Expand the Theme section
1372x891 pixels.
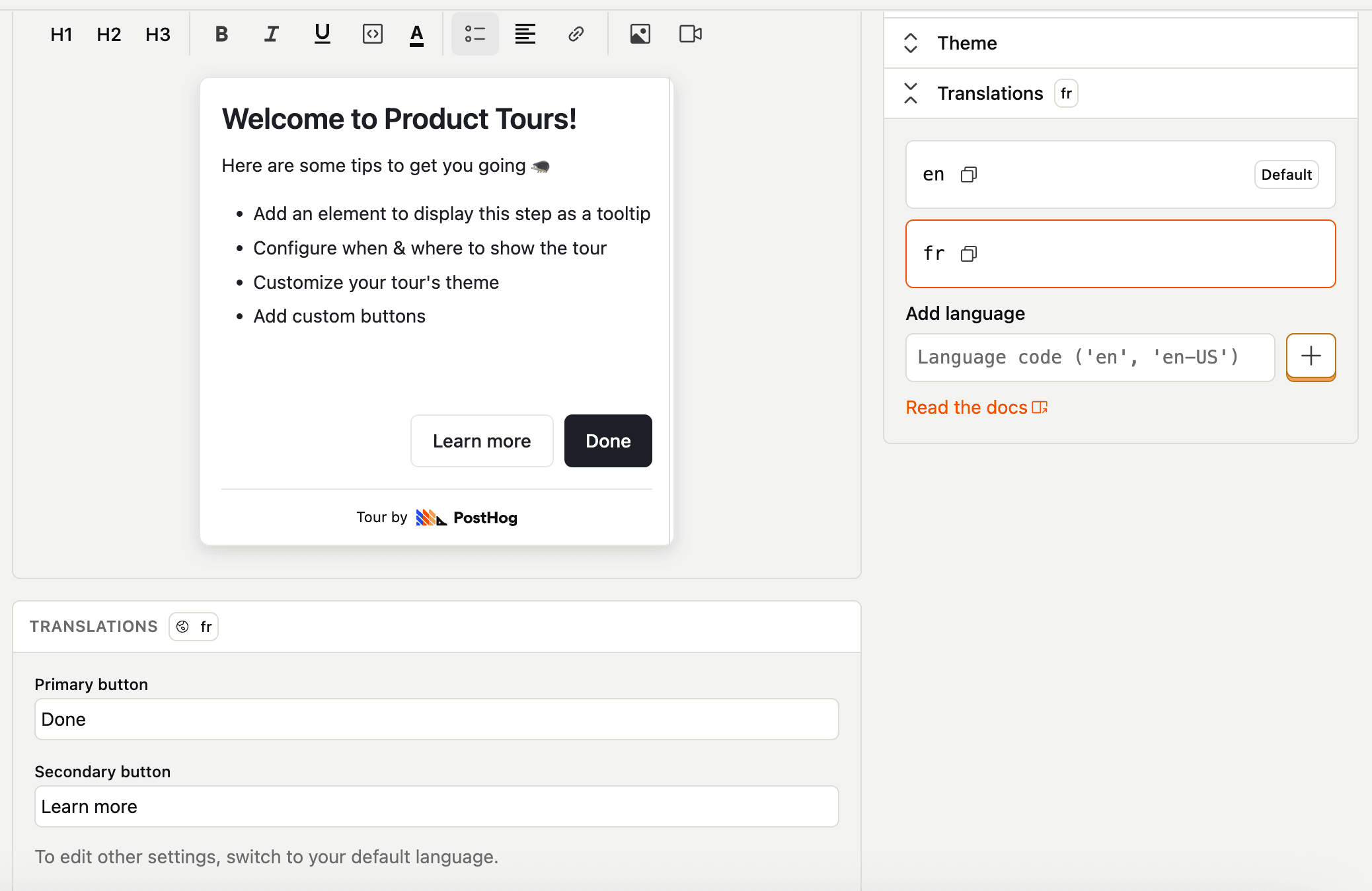pos(911,43)
